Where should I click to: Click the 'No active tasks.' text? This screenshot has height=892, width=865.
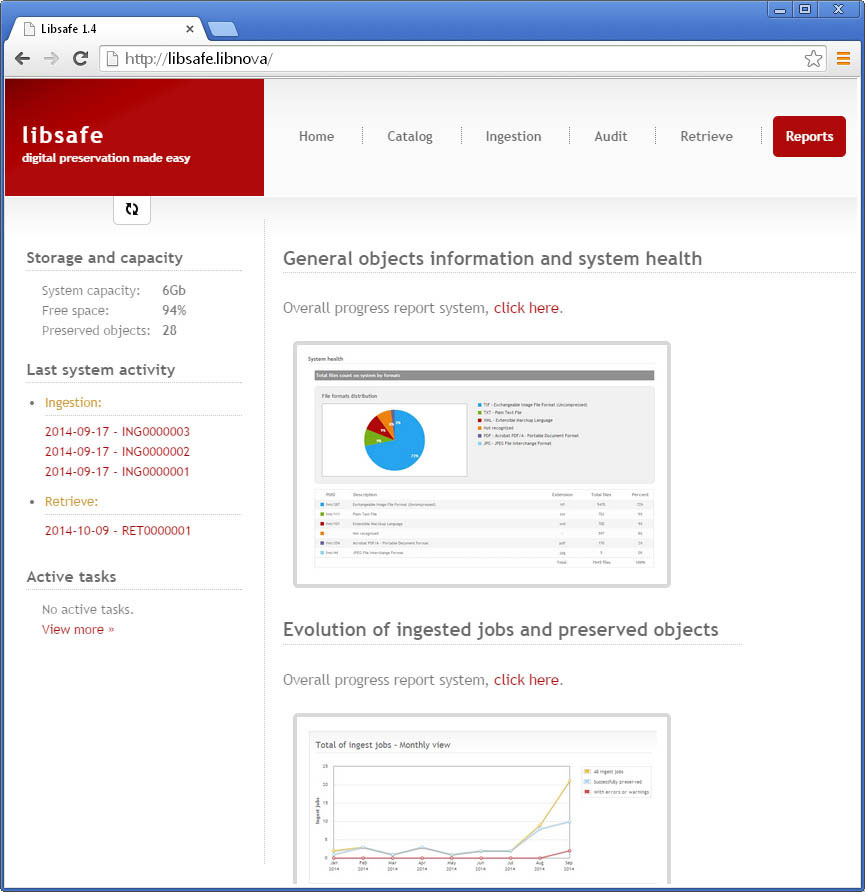pyautogui.click(x=88, y=610)
